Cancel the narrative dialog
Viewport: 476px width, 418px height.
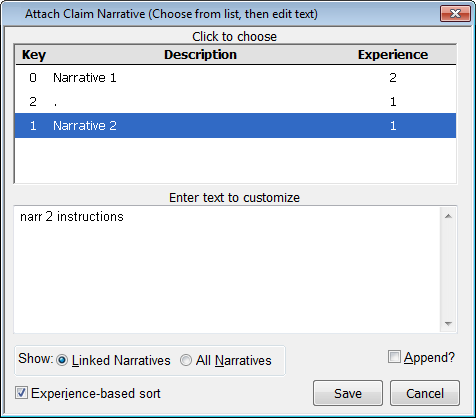(x=425, y=393)
